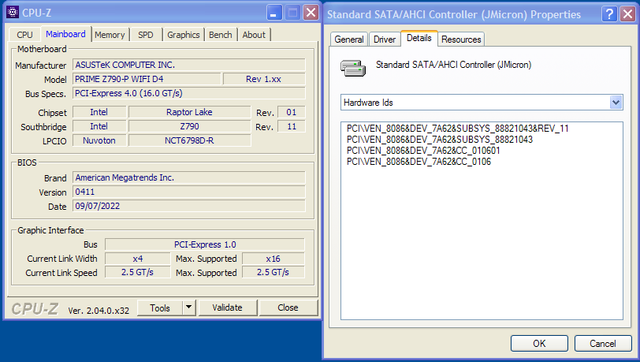Close the CPU-Z window with X
The width and height of the screenshot is (640, 362).
click(311, 13)
